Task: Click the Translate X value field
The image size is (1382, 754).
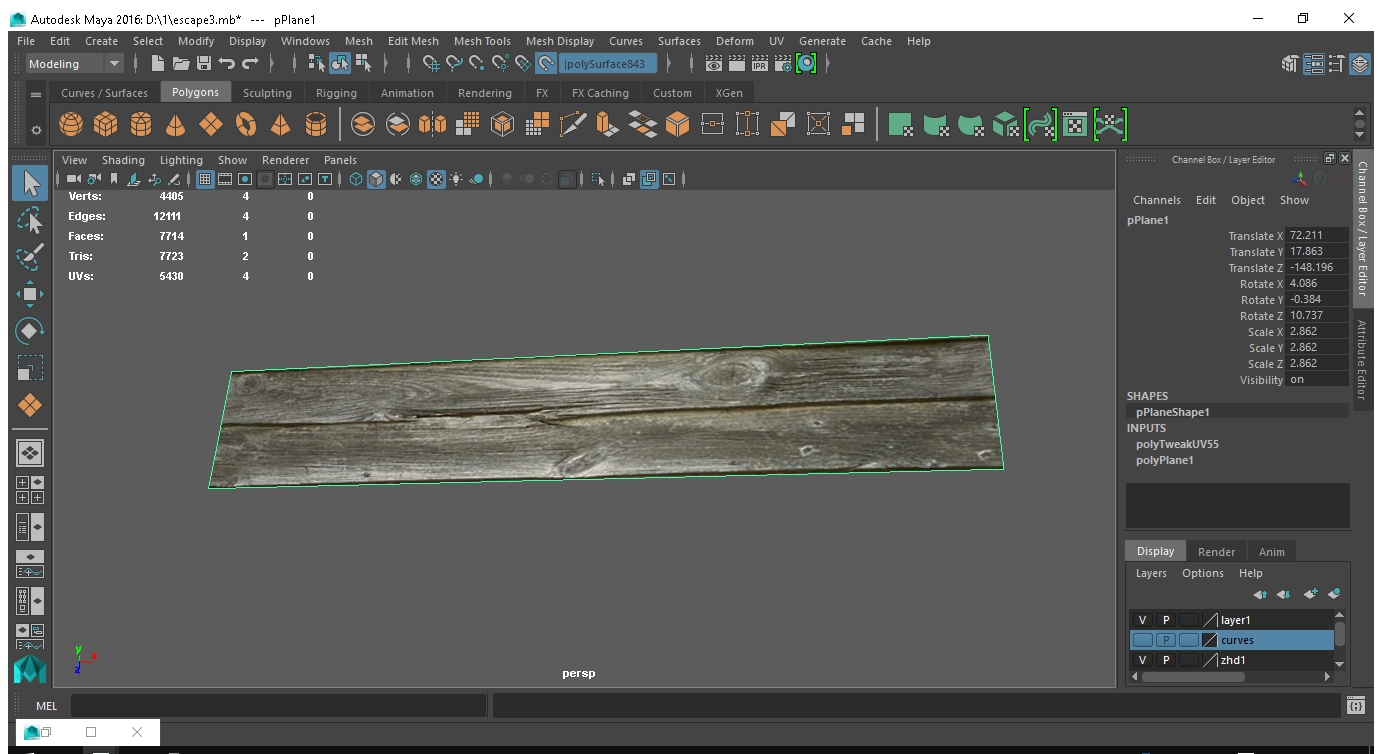Action: pyautogui.click(x=1317, y=236)
